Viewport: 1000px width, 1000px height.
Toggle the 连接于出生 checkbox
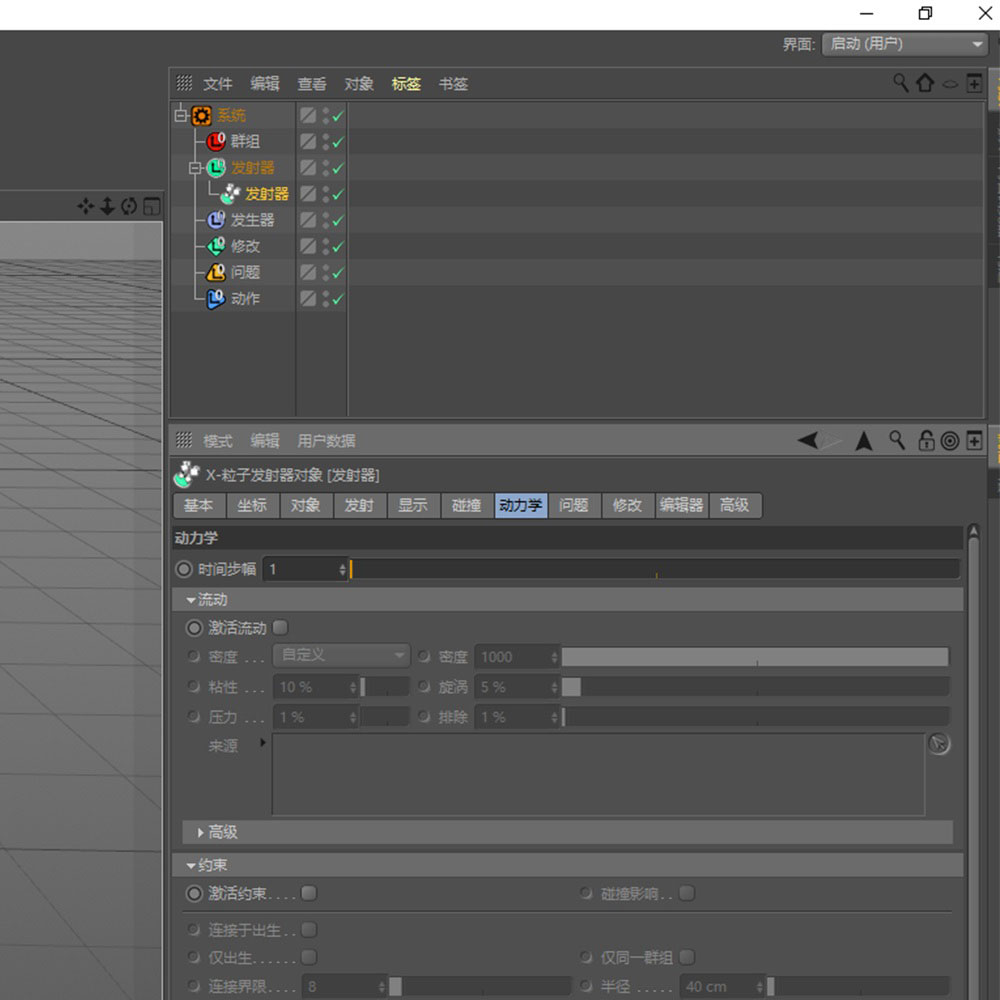(x=309, y=930)
